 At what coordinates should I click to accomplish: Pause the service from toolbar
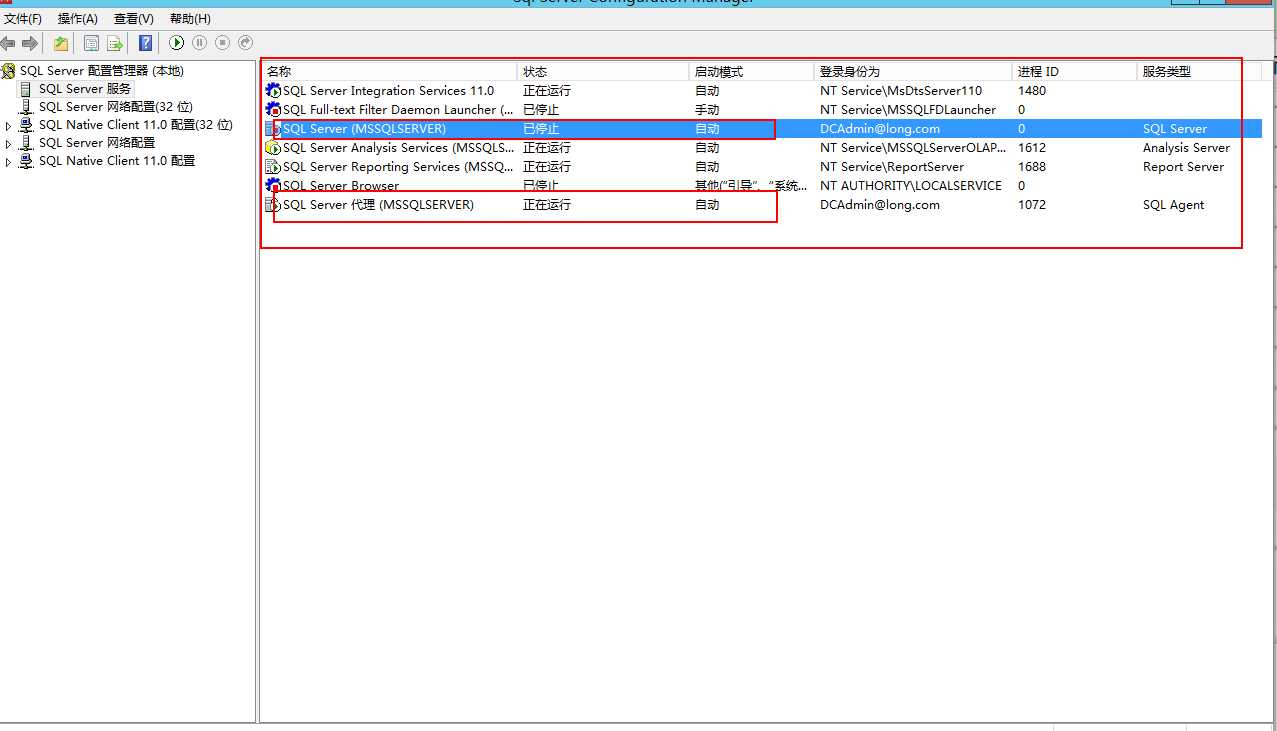pyautogui.click(x=200, y=43)
